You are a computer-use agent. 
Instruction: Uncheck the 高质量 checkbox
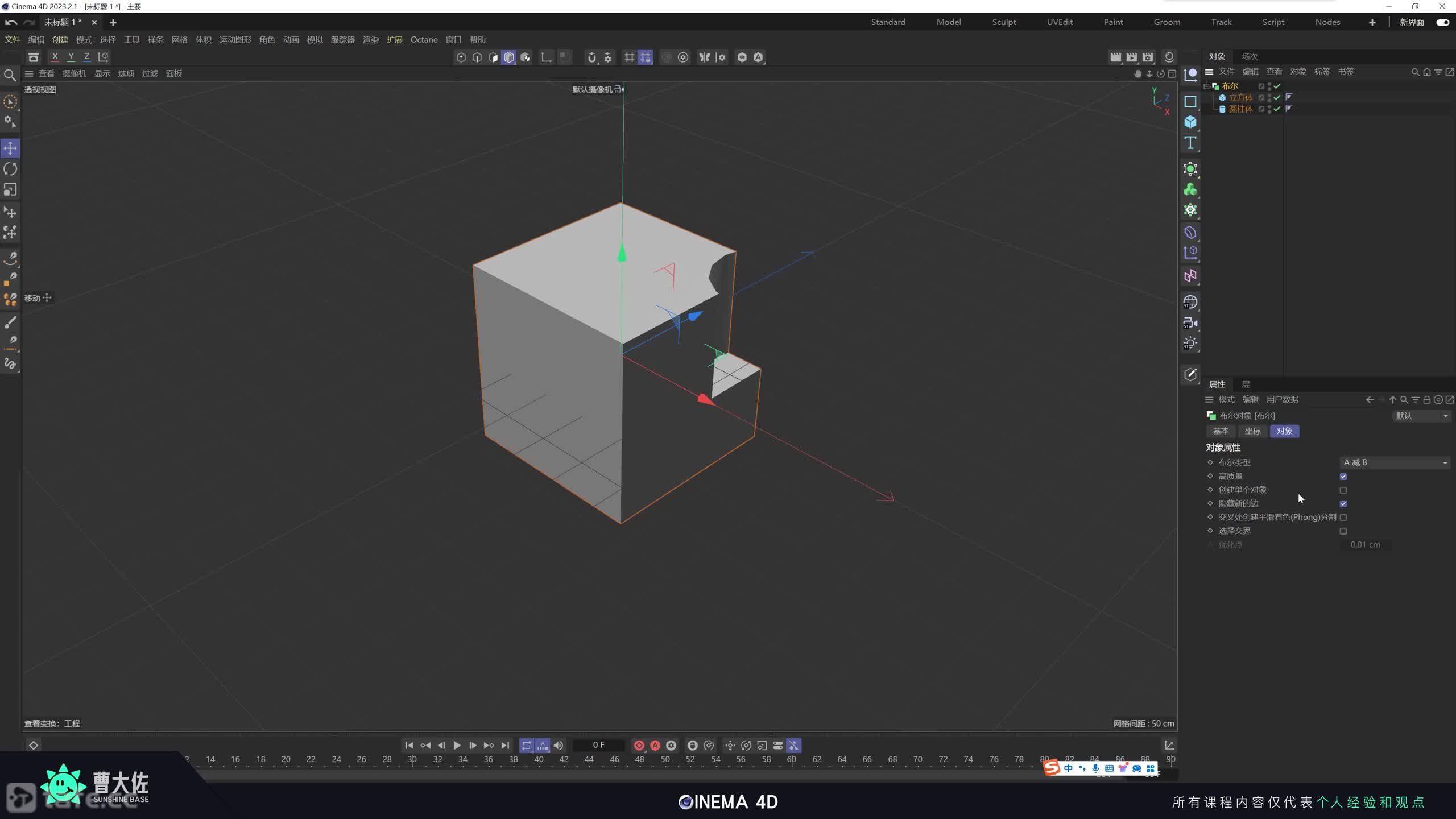pos(1343,477)
